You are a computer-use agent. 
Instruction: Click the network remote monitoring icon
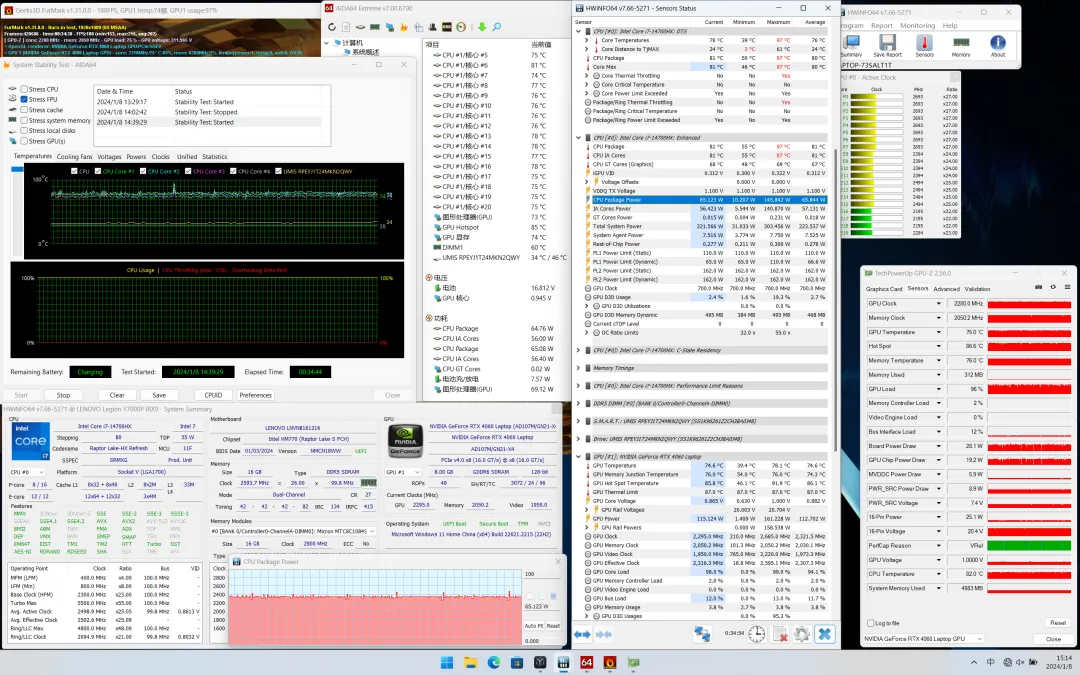click(x=702, y=633)
